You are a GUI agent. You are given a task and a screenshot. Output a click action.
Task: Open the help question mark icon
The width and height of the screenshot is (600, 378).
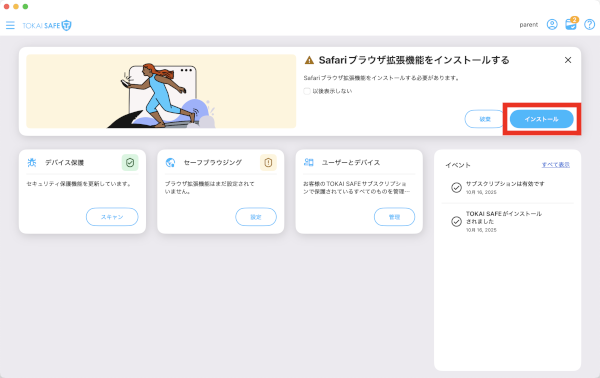(x=589, y=24)
